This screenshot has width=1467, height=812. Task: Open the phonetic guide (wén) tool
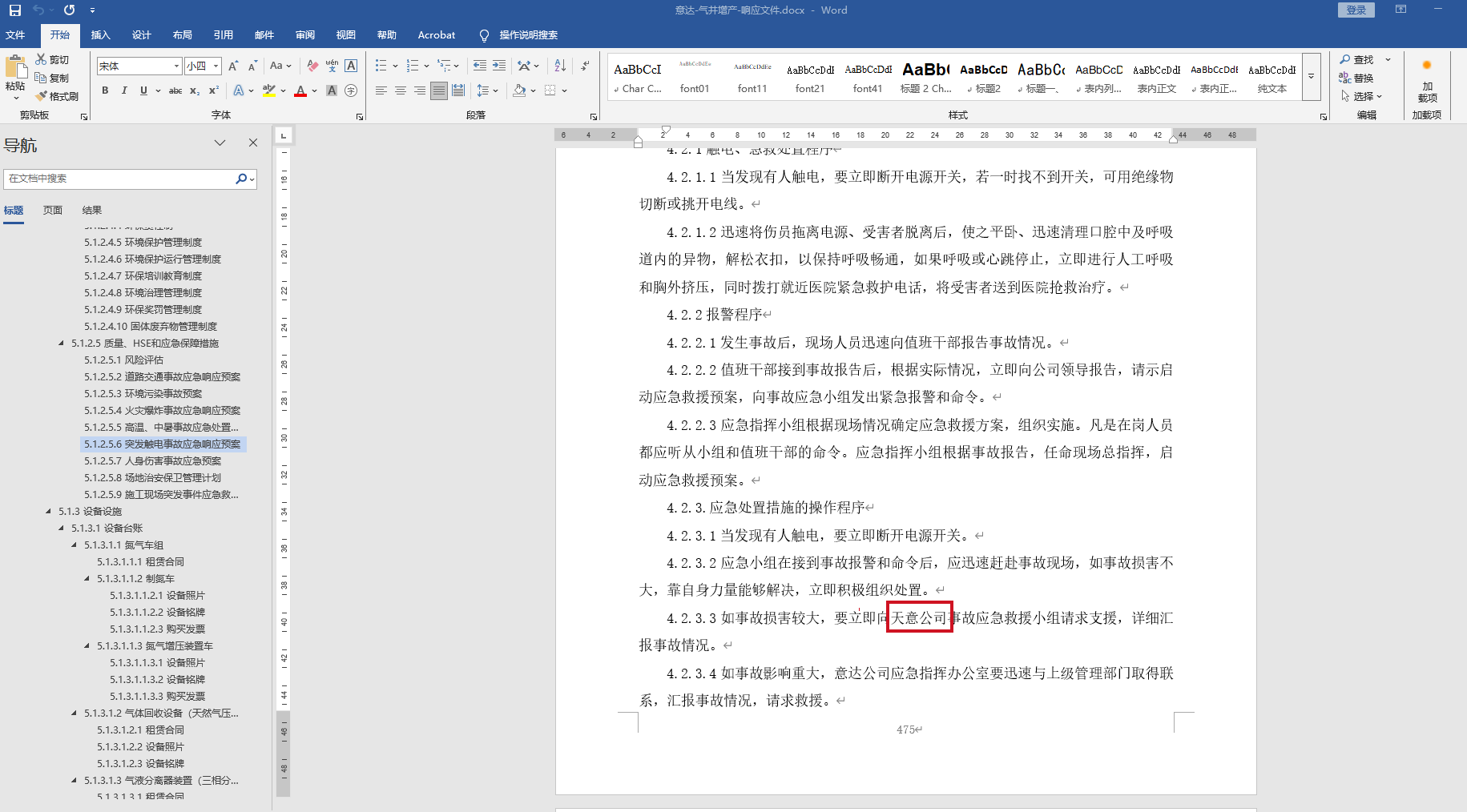[332, 66]
